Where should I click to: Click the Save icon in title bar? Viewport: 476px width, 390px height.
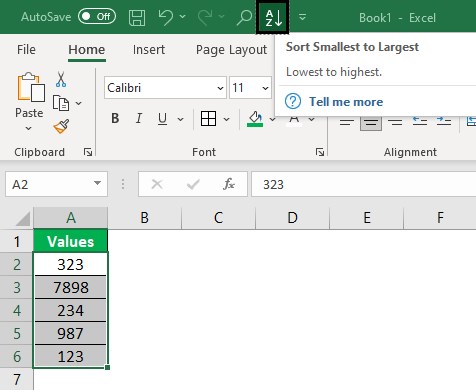point(137,18)
